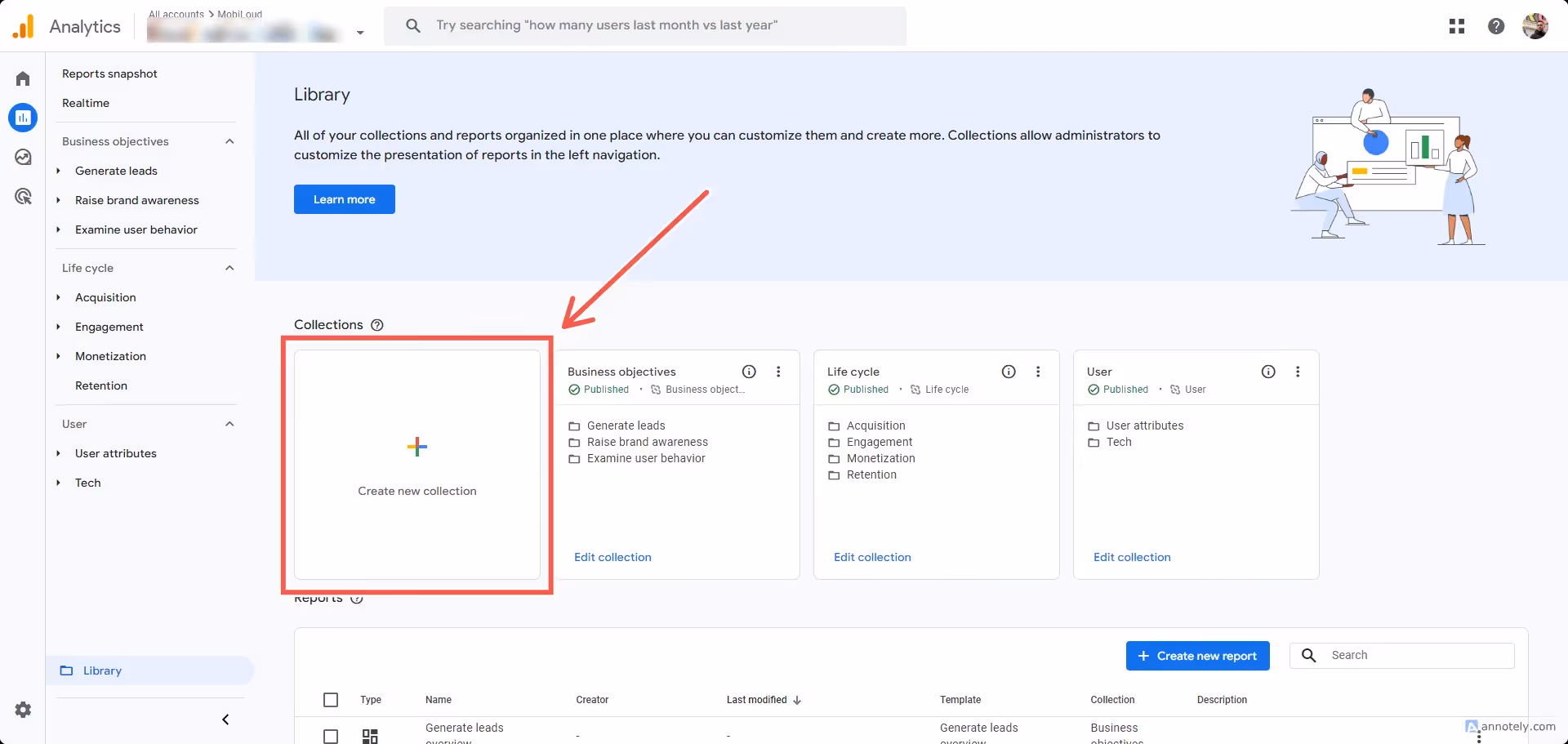Open Admin settings gear icon
The width and height of the screenshot is (1568, 744).
point(23,710)
